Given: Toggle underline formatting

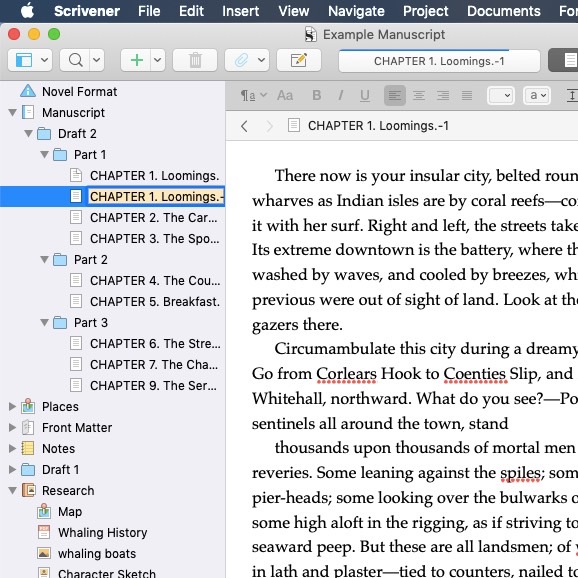Looking at the screenshot, I should point(365,95).
